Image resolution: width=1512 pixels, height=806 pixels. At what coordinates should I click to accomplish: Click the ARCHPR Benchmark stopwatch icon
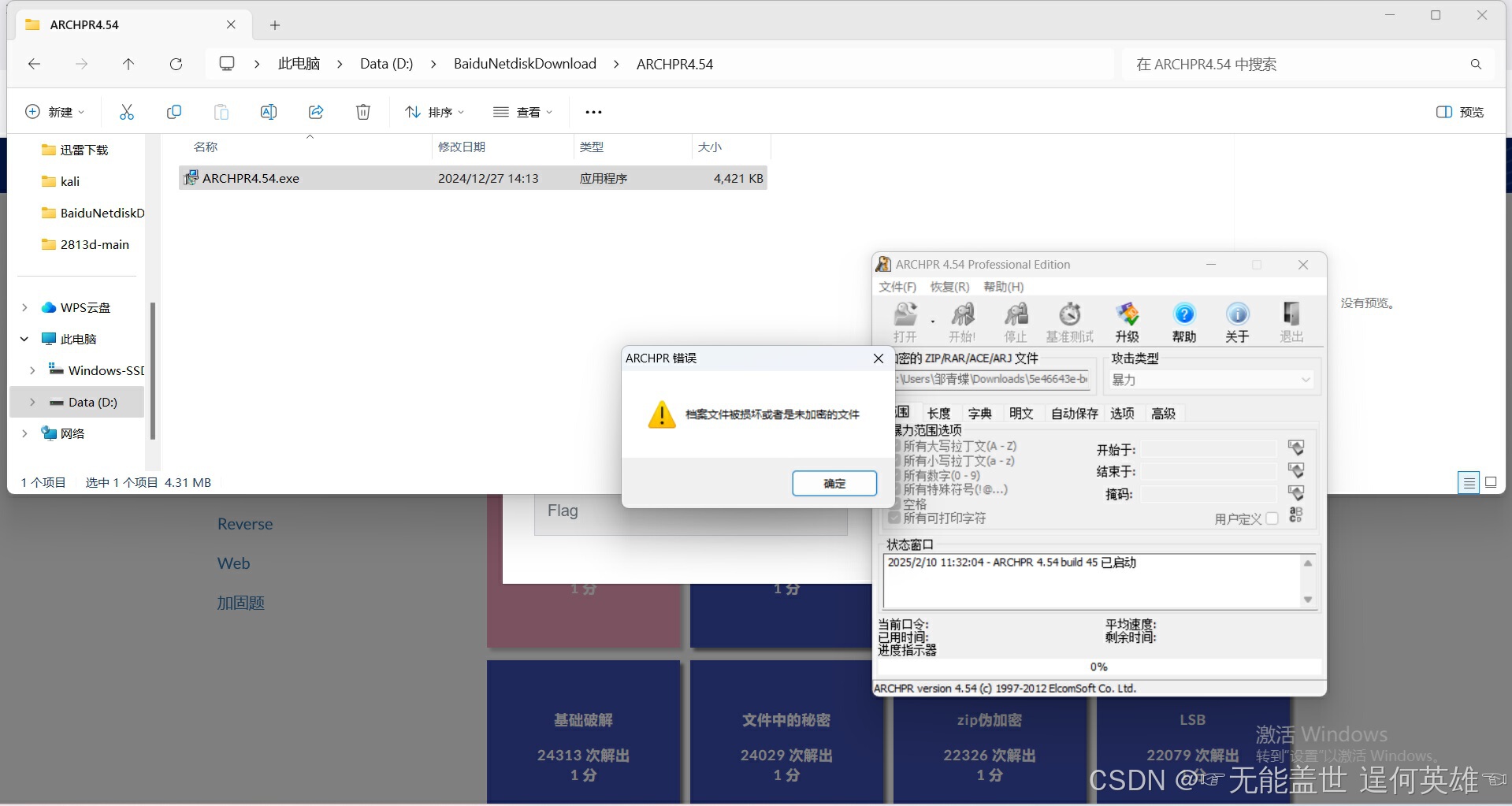pyautogui.click(x=1069, y=314)
